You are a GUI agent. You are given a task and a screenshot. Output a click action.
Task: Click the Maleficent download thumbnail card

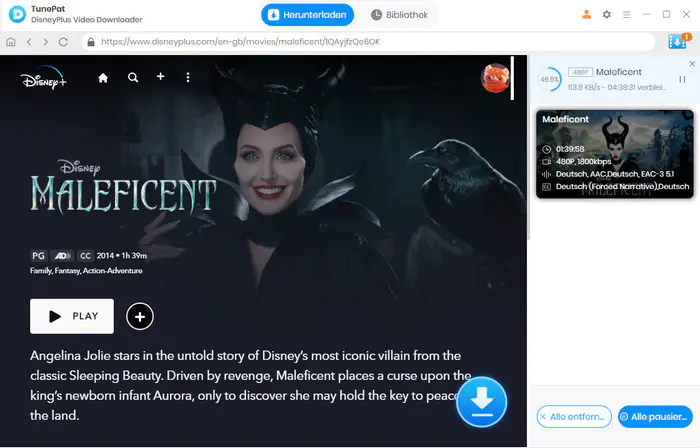point(615,154)
